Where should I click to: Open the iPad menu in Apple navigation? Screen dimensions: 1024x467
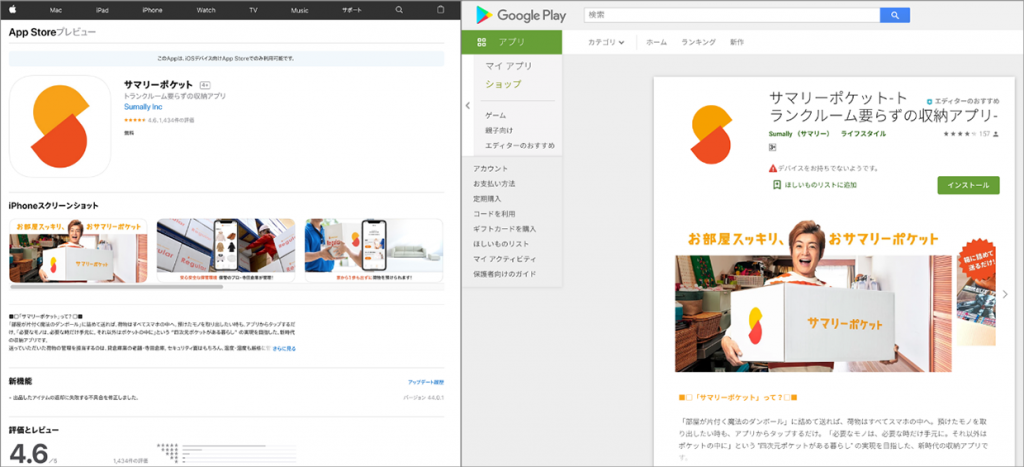coord(102,10)
